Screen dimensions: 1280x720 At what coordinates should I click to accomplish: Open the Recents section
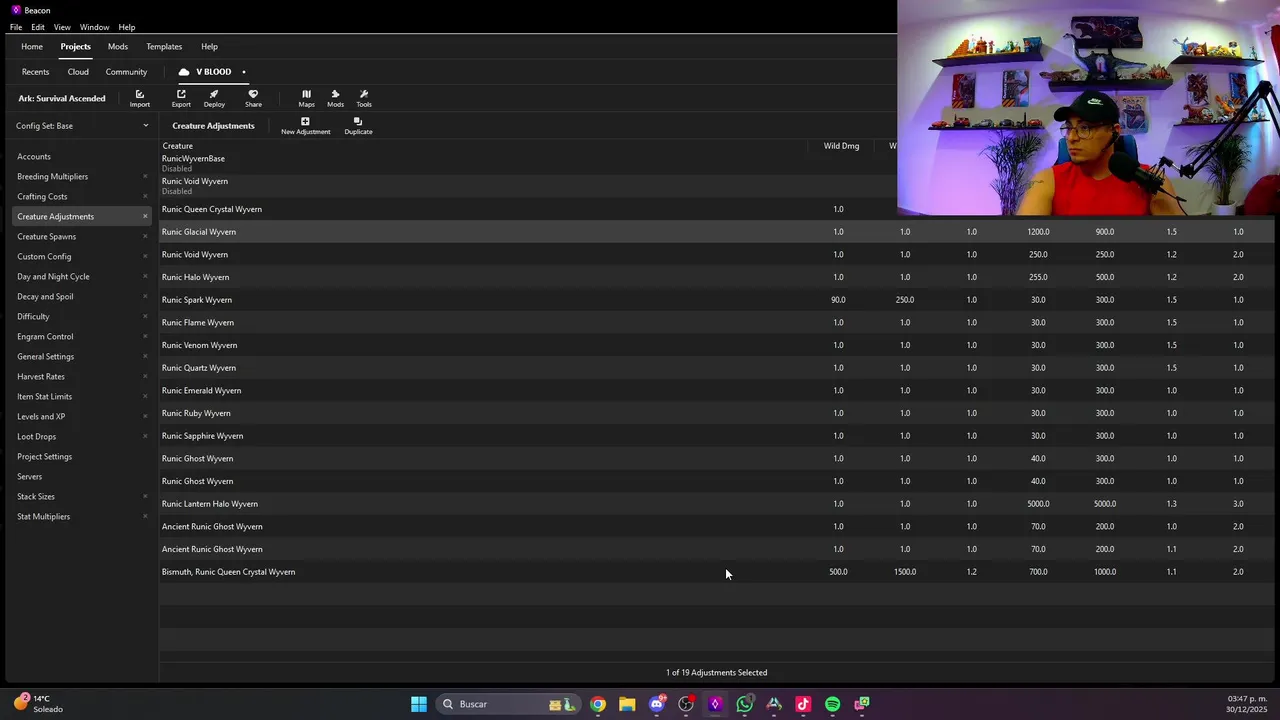pos(35,72)
